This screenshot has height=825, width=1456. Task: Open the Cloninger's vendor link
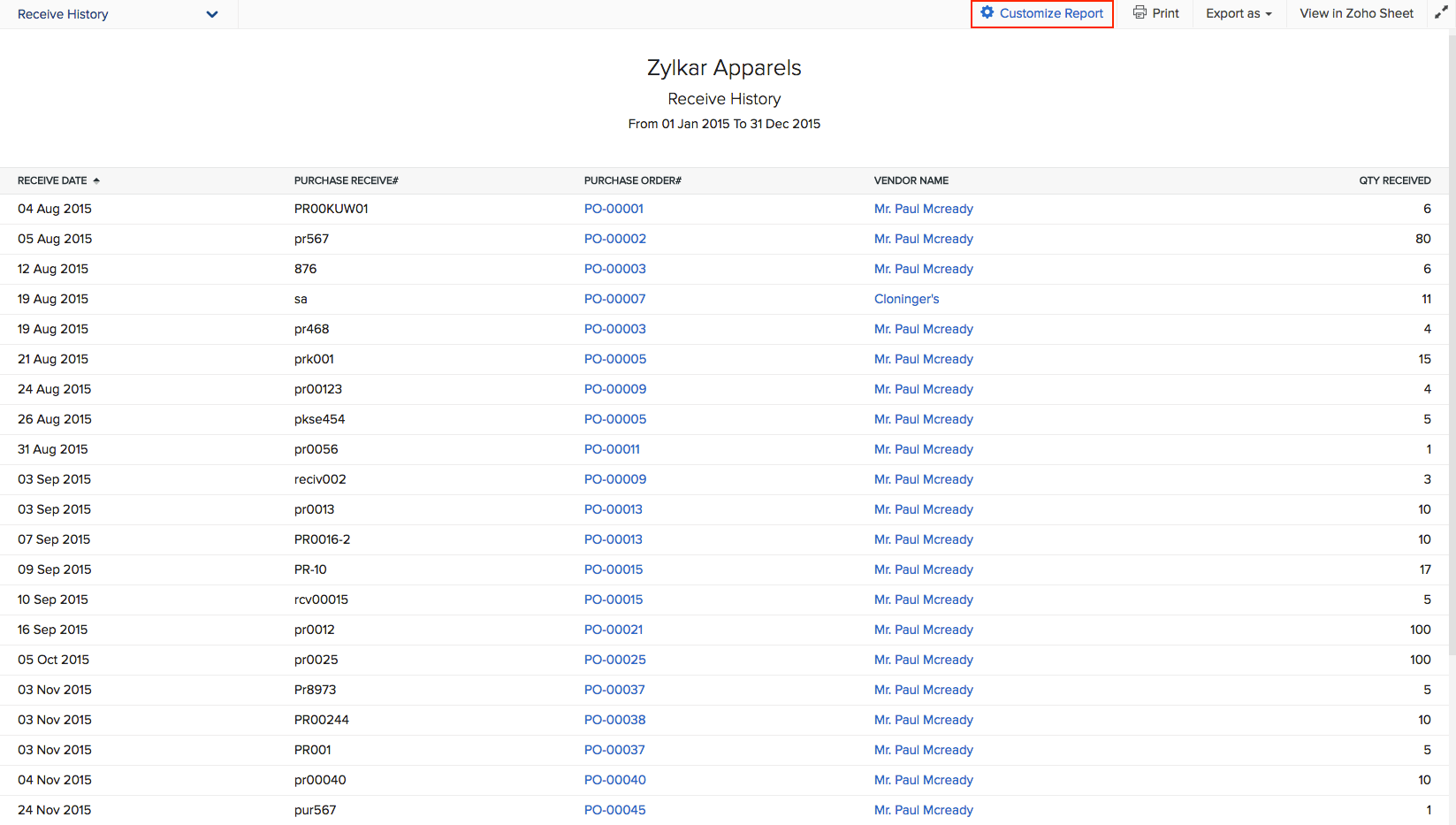[x=906, y=299]
